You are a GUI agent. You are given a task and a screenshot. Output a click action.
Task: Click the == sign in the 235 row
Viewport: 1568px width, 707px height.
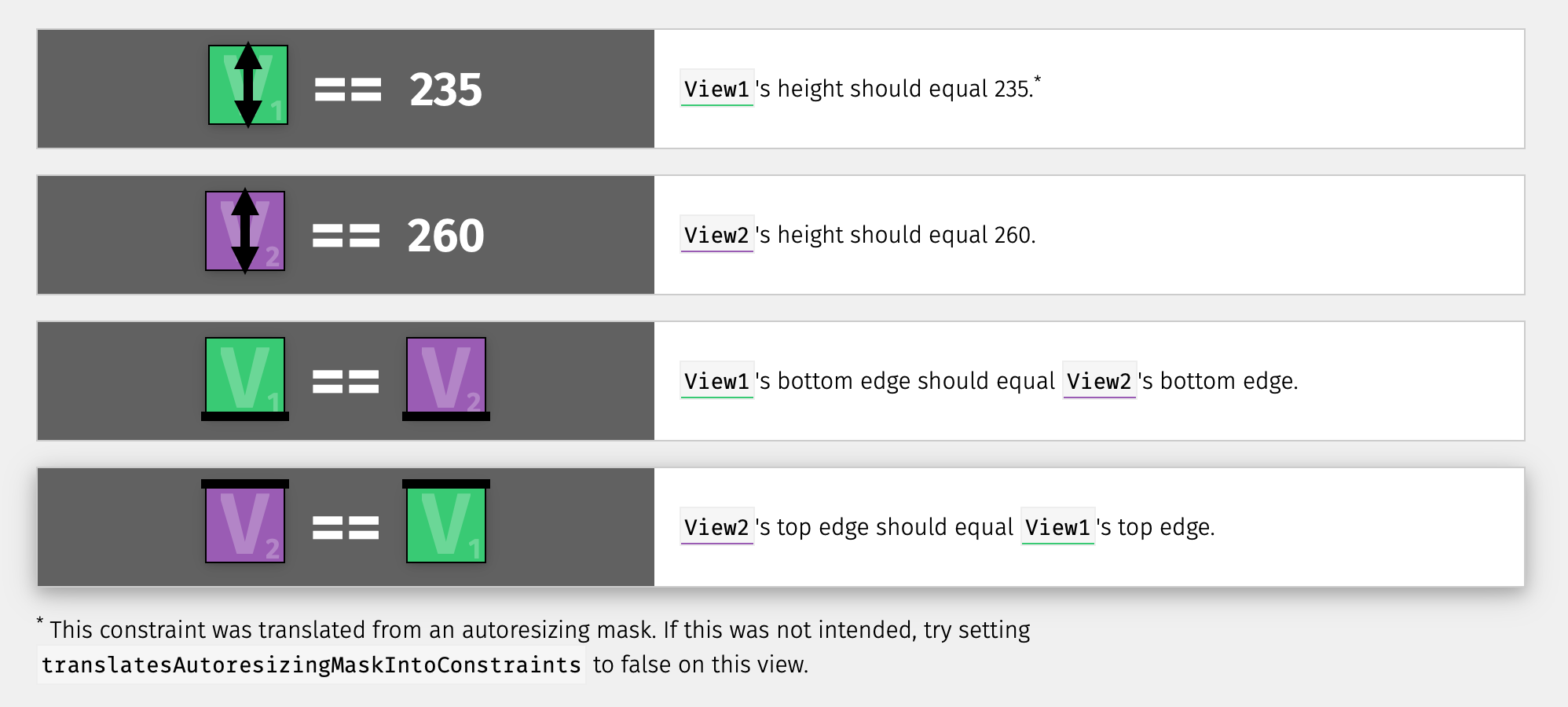point(348,90)
